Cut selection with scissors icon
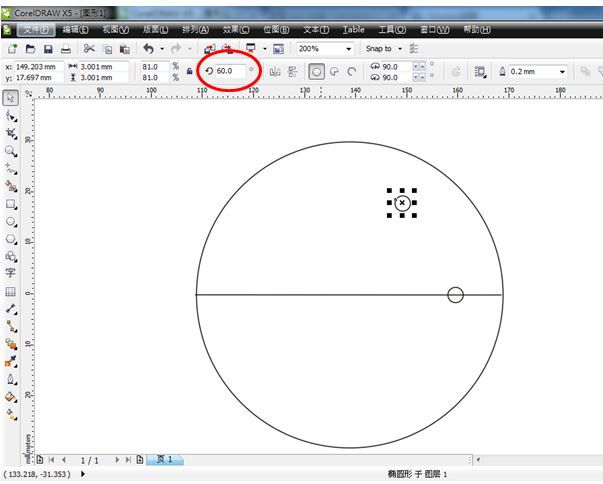The image size is (603, 484). coord(89,48)
